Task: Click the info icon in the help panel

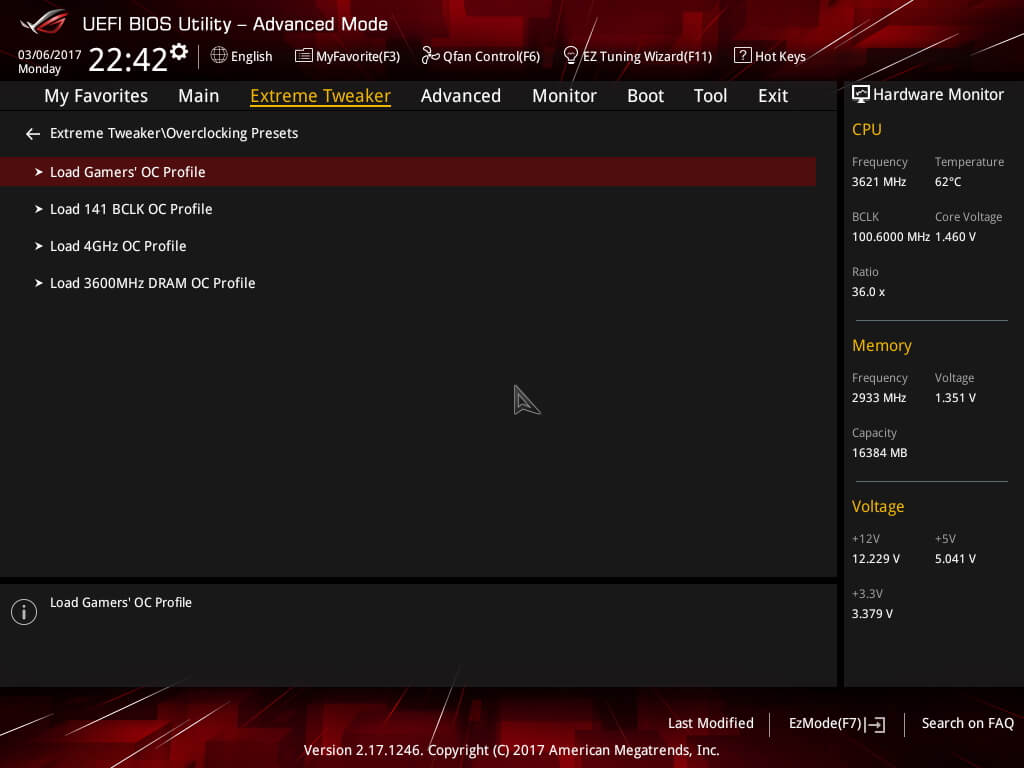Action: pos(24,612)
